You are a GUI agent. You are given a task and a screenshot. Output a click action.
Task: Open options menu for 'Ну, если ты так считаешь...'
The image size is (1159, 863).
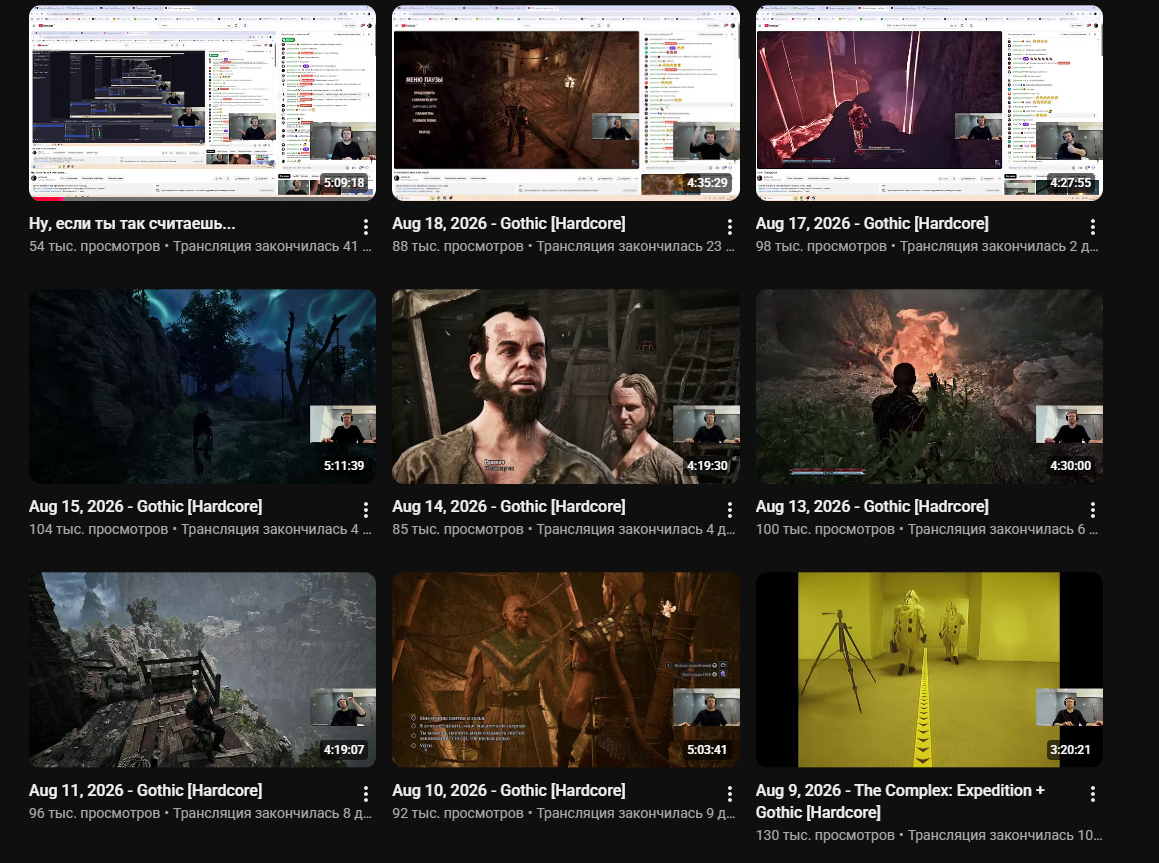tap(366, 227)
